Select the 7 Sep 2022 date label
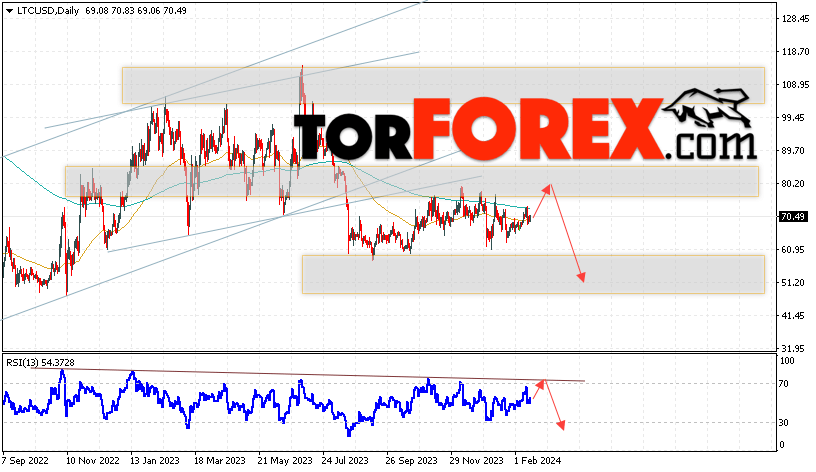 click(x=25, y=461)
